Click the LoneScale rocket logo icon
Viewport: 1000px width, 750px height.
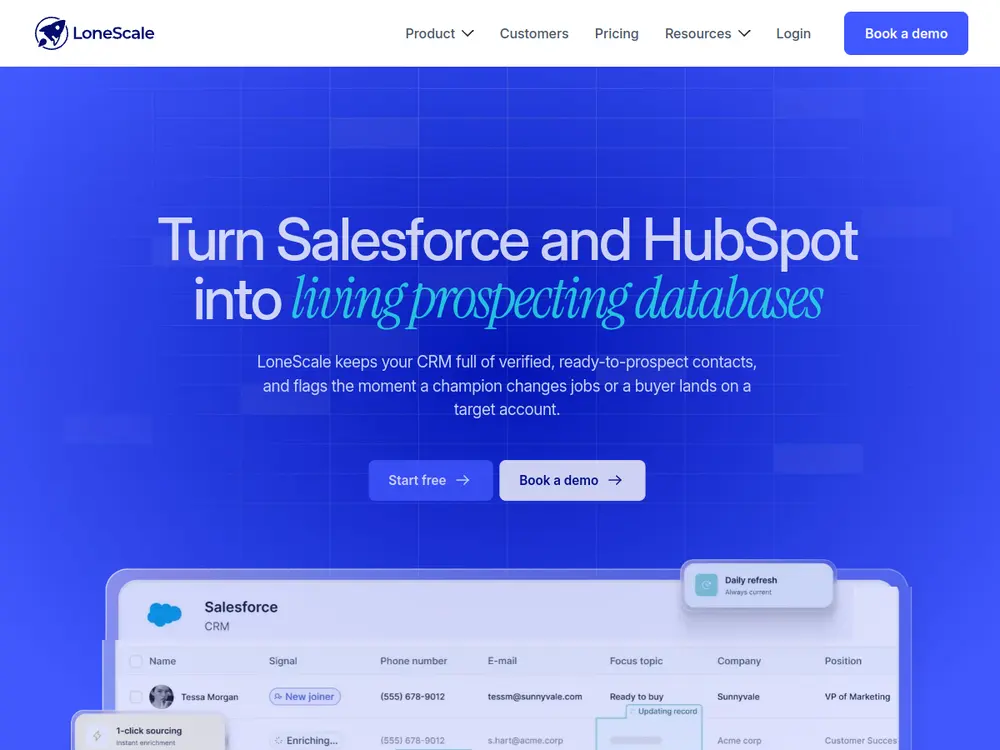coord(51,33)
